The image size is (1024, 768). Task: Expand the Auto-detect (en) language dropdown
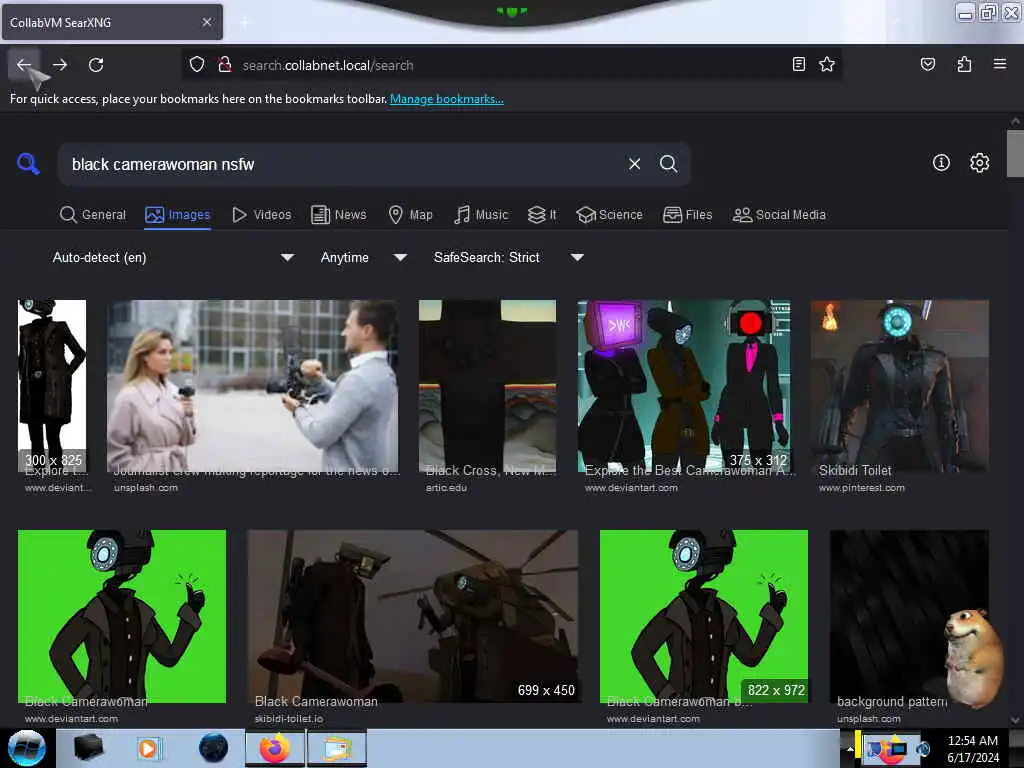173,257
